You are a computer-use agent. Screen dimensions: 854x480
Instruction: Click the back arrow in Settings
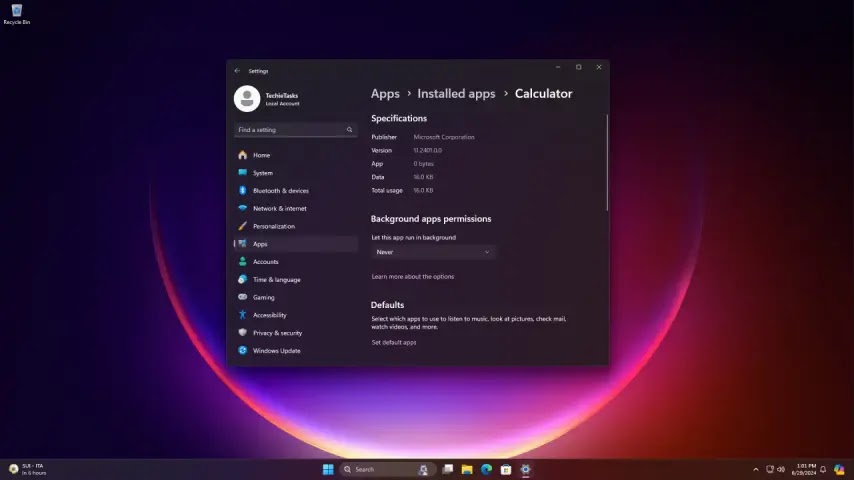pos(237,71)
